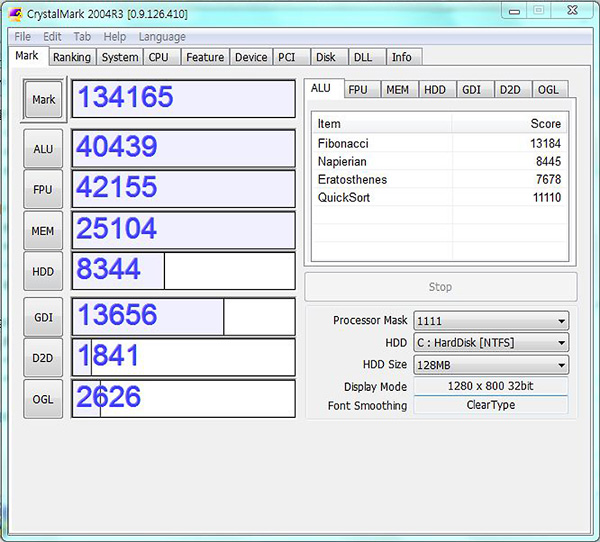Open the Tab menu
600x542 pixels.
pyautogui.click(x=82, y=37)
